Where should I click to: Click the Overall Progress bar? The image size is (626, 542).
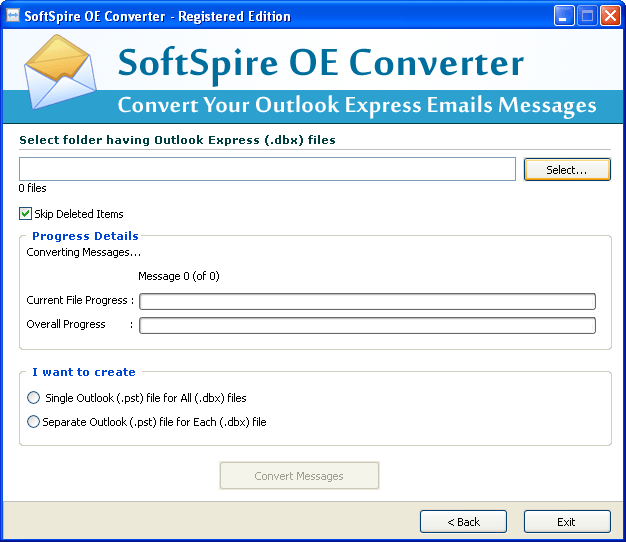(367, 325)
